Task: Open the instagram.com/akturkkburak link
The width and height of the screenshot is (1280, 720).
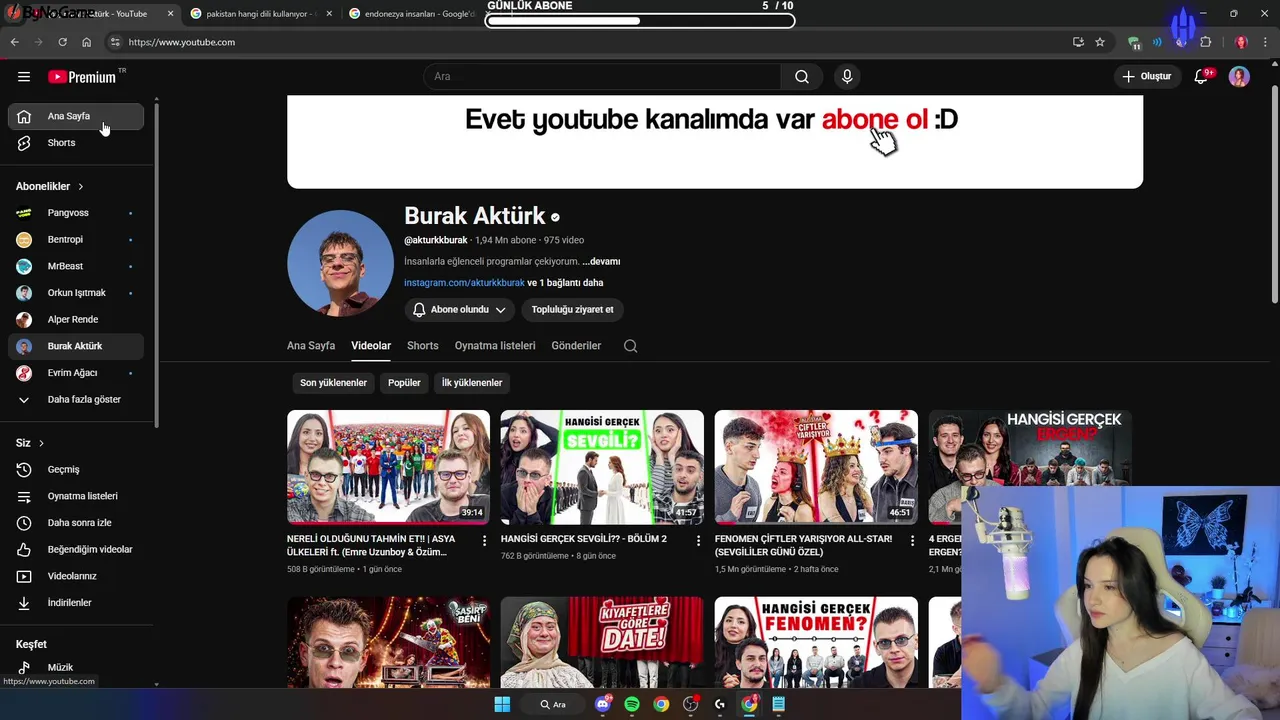Action: 464,283
